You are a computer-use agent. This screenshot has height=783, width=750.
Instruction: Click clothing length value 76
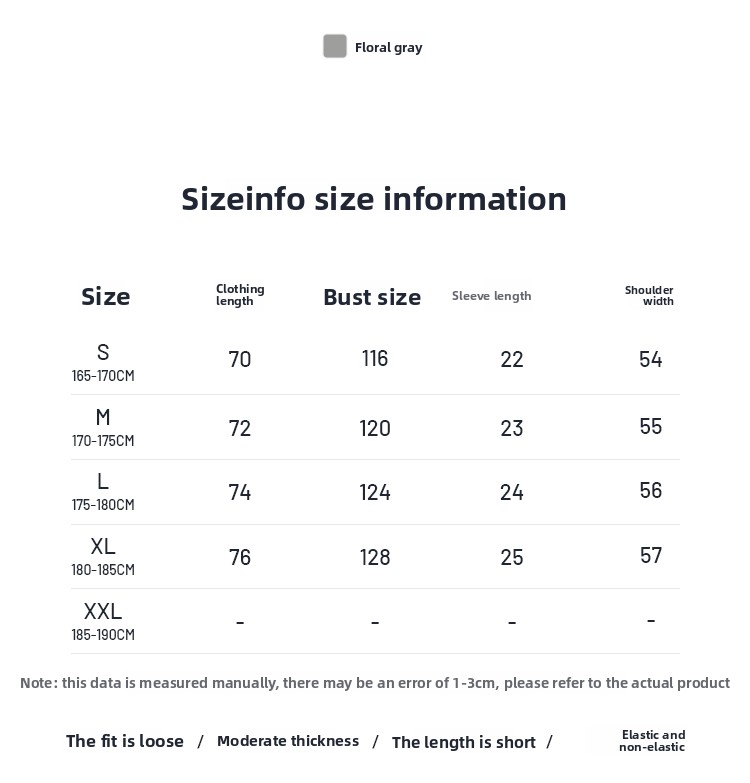(x=240, y=557)
